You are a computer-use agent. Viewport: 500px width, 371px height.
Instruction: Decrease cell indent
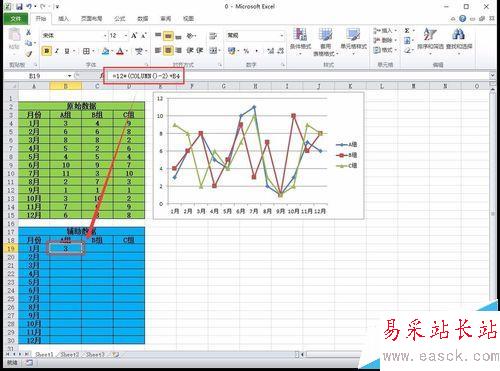tap(190, 51)
